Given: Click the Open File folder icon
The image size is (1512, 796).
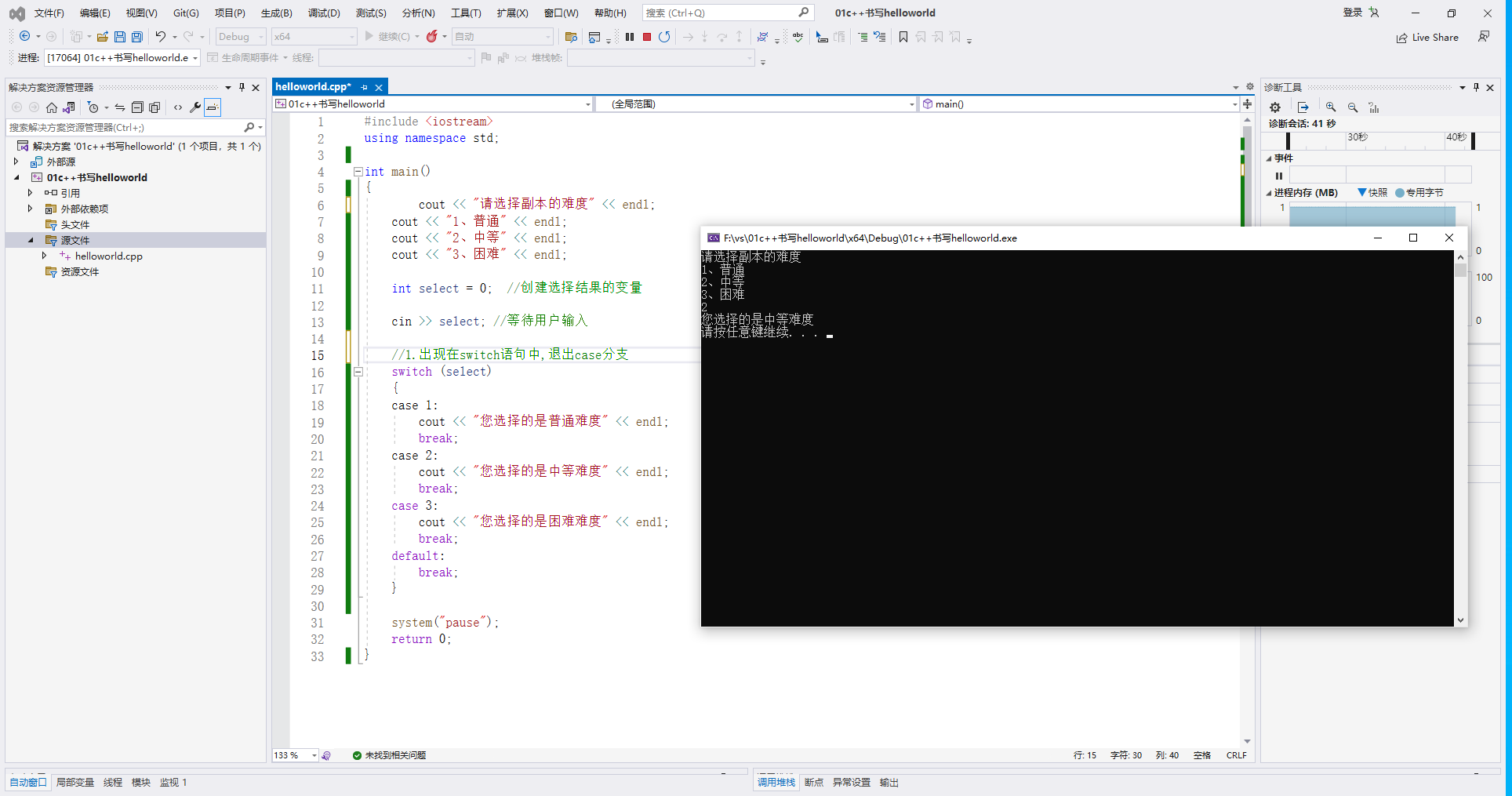Looking at the screenshot, I should pyautogui.click(x=102, y=37).
